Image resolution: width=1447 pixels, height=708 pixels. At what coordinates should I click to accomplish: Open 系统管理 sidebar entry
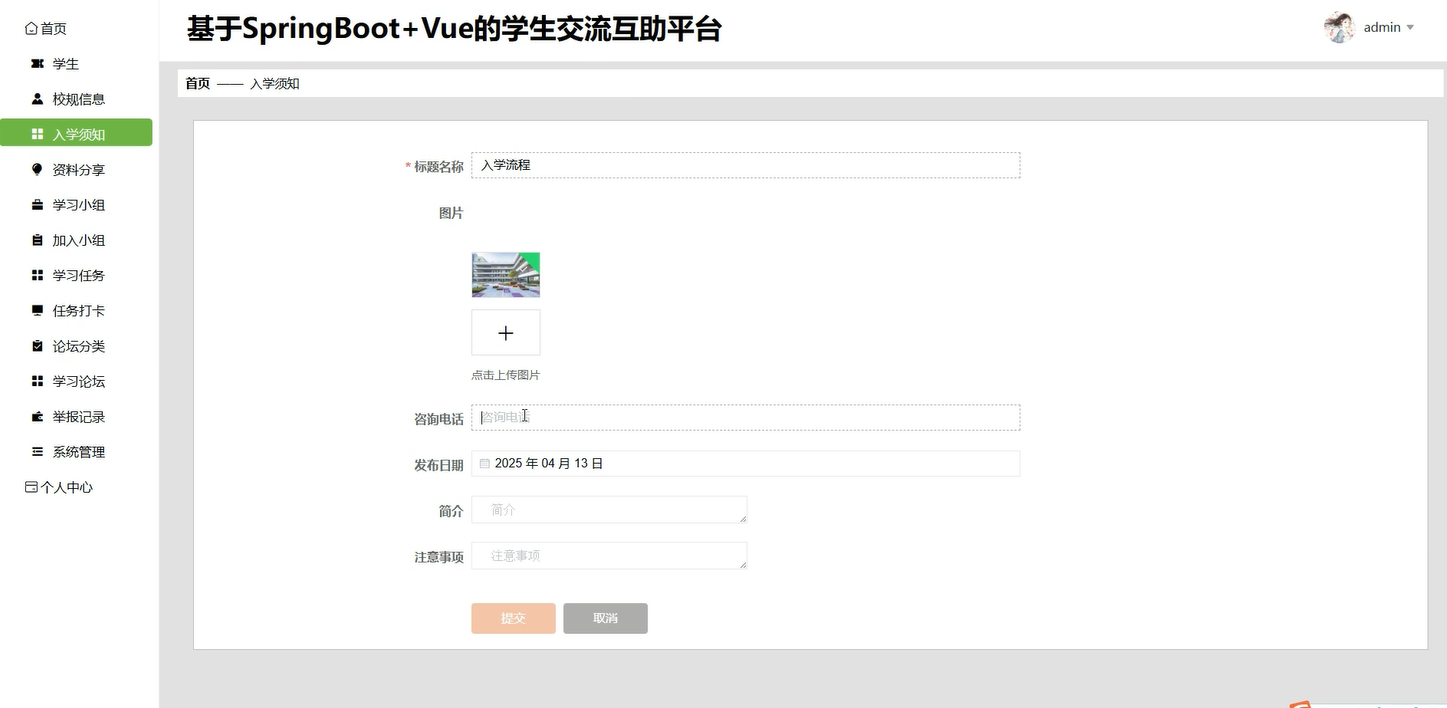79,452
